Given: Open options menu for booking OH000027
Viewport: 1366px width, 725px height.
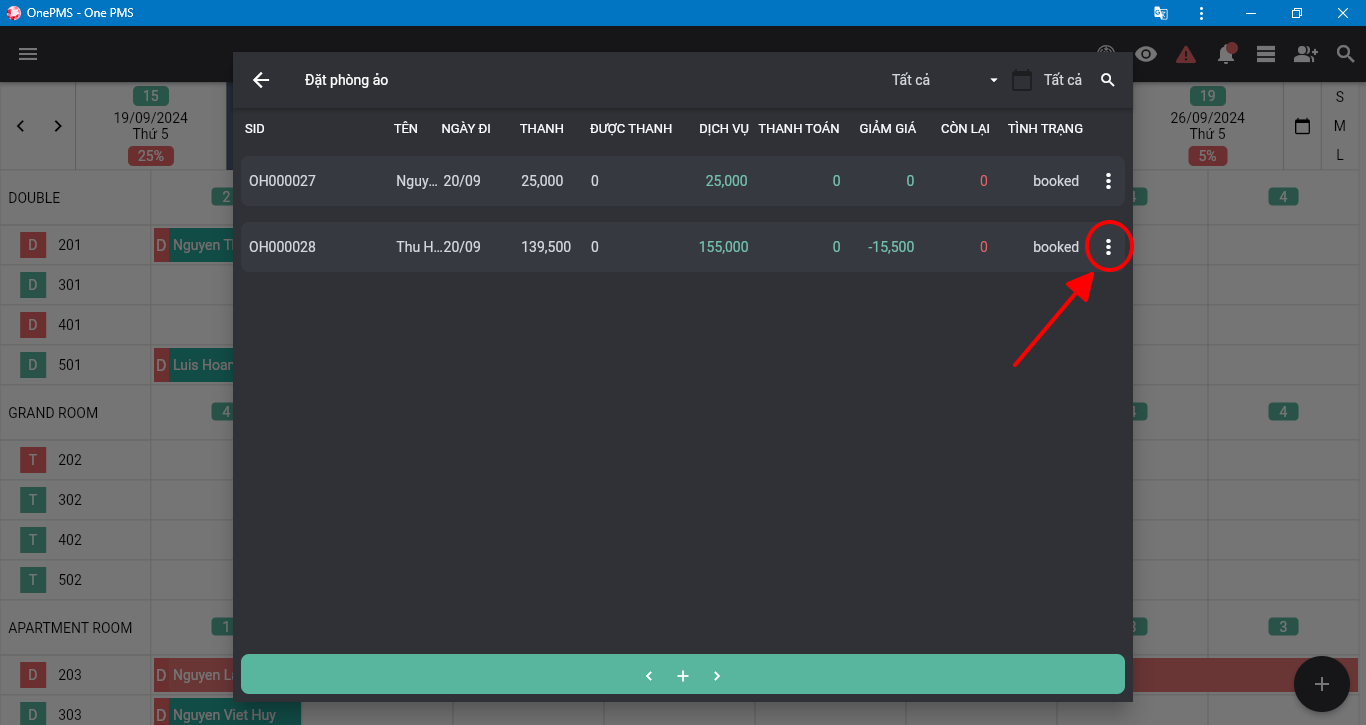Looking at the screenshot, I should 1108,181.
